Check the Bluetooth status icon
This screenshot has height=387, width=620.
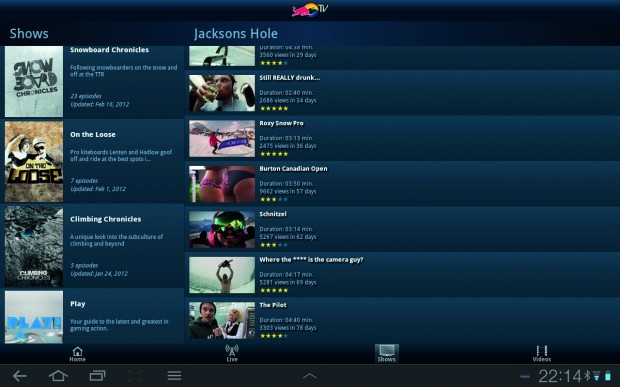pyautogui.click(x=588, y=376)
